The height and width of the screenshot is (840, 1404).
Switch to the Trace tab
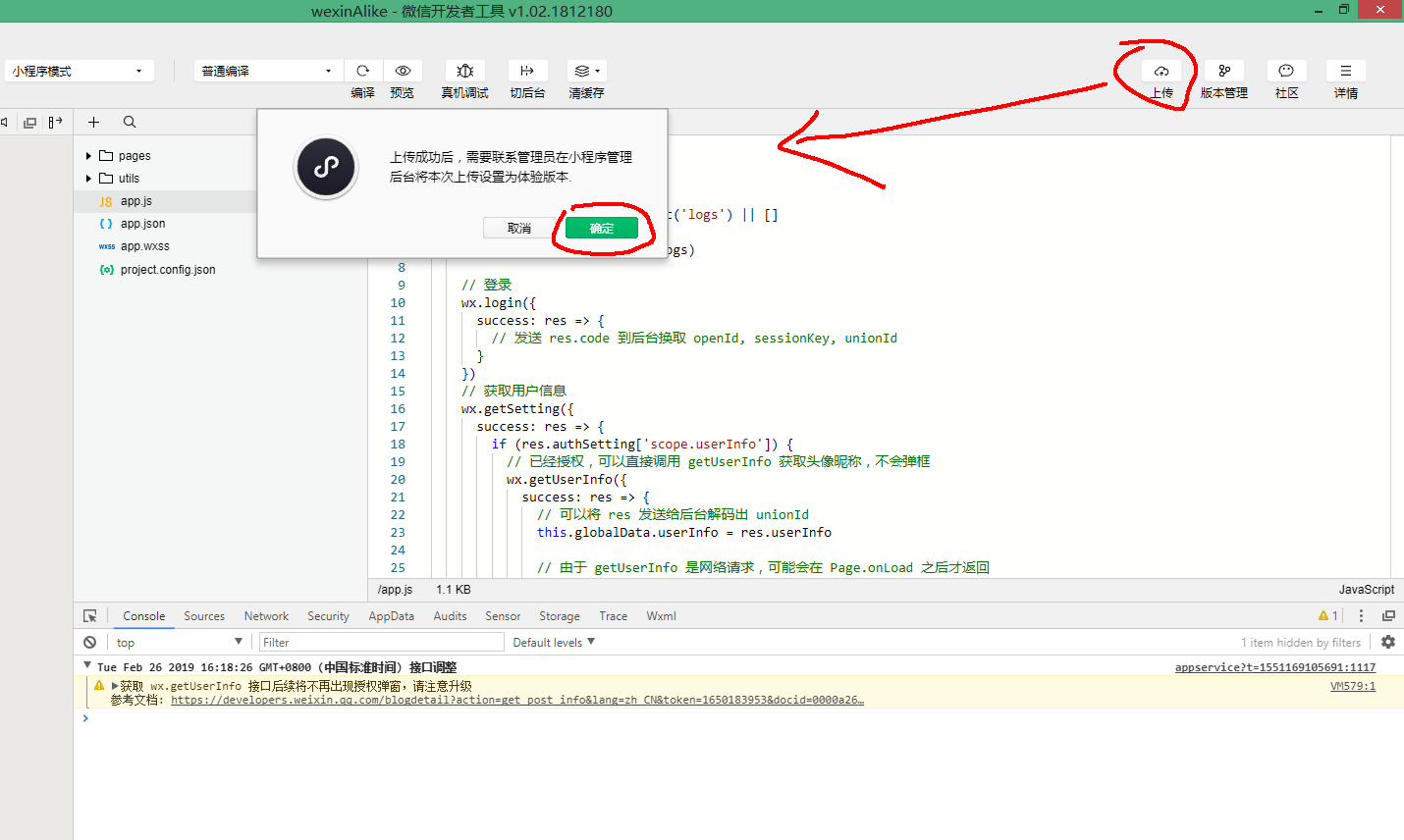tap(613, 616)
